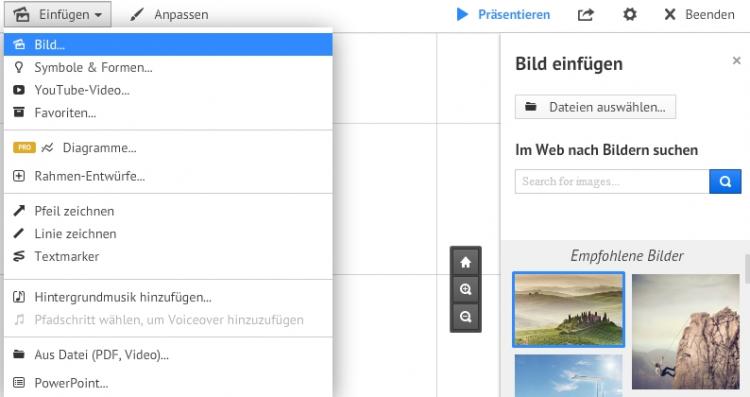Click Hintergrundmusik hinzufügen... entry
Viewport: 750px width, 397px height.
point(168,297)
